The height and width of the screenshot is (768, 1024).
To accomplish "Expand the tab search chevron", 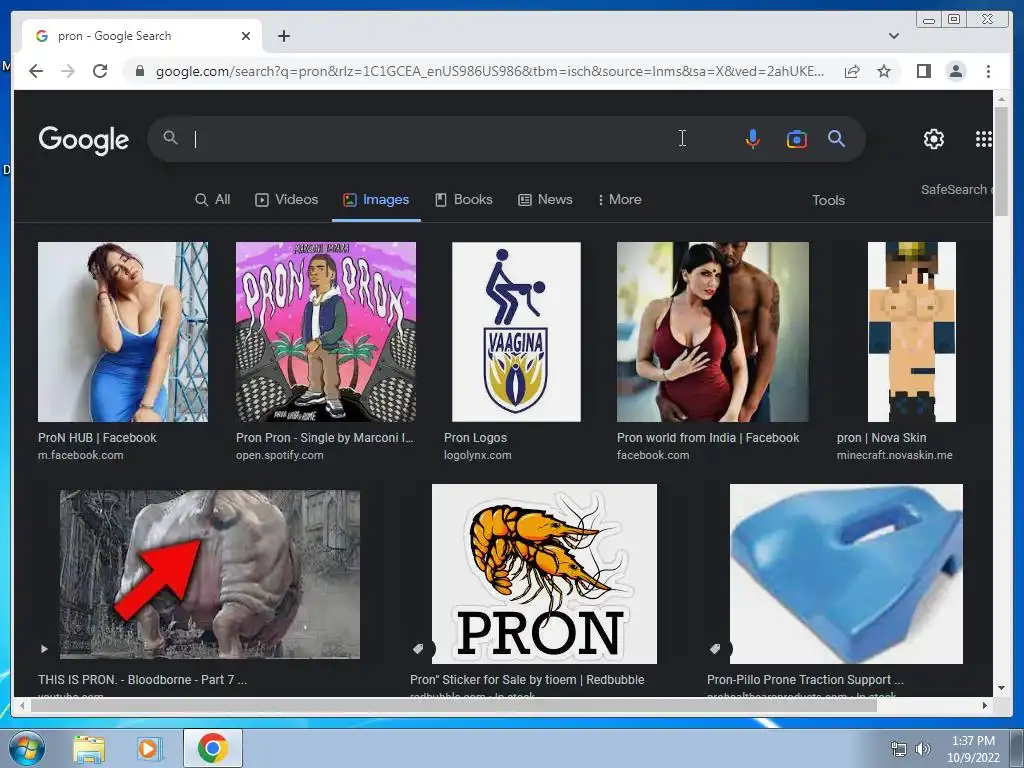I will 893,36.
